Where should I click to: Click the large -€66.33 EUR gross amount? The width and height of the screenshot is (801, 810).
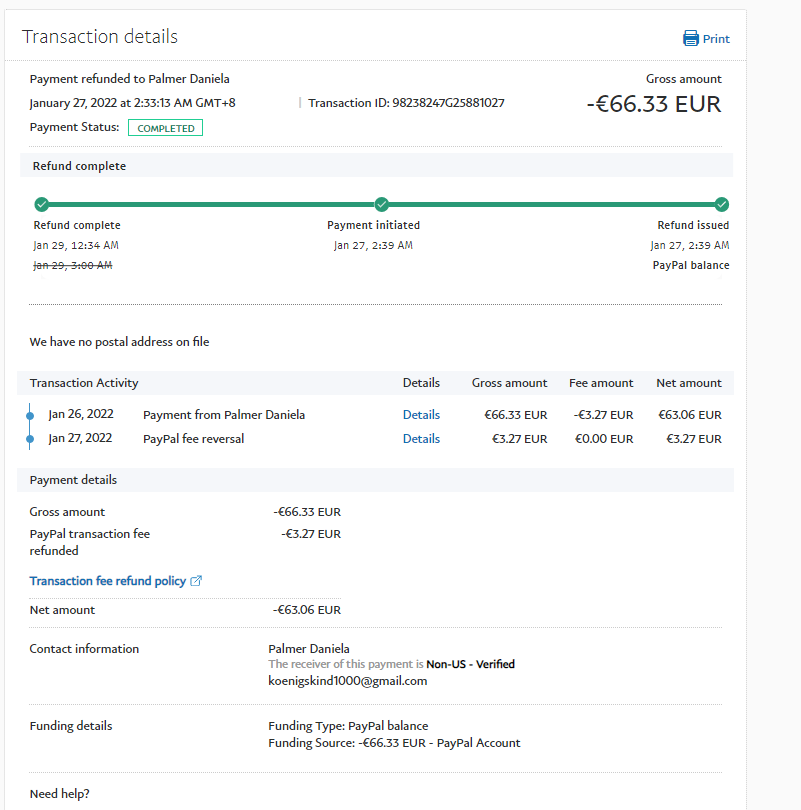(653, 104)
